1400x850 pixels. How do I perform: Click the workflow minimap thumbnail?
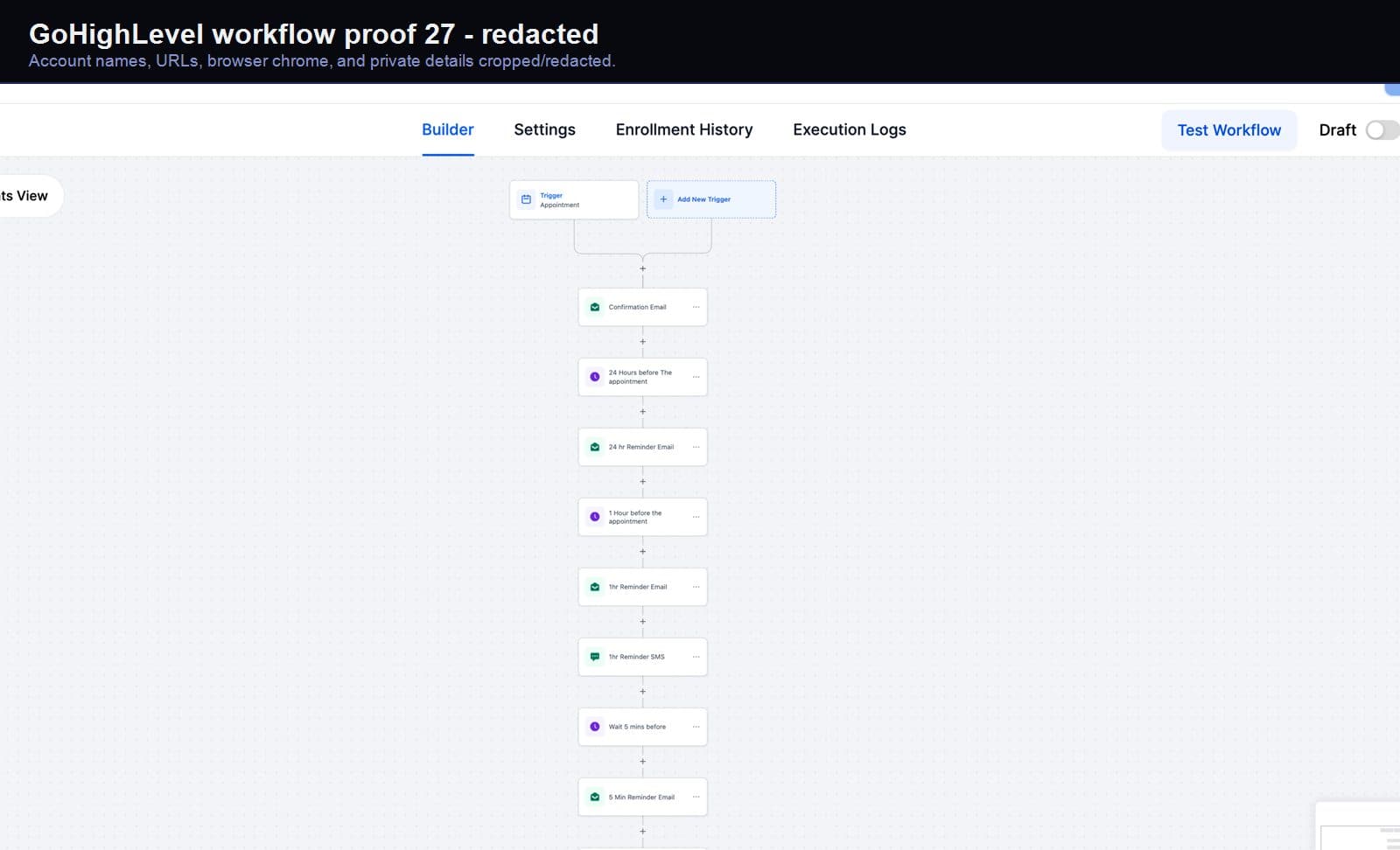click(x=1359, y=826)
